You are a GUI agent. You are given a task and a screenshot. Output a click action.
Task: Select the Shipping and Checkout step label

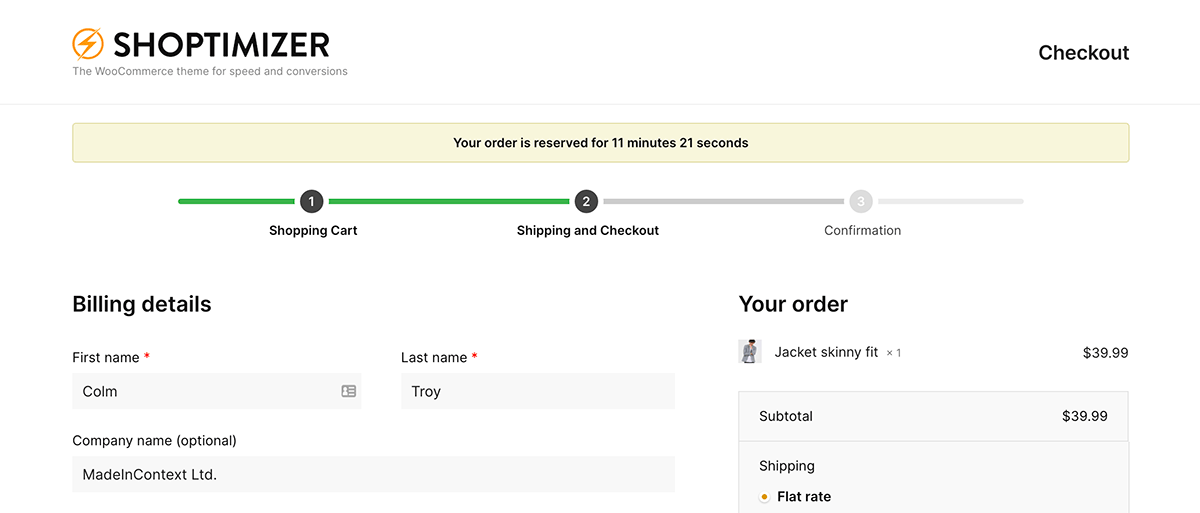(x=588, y=230)
